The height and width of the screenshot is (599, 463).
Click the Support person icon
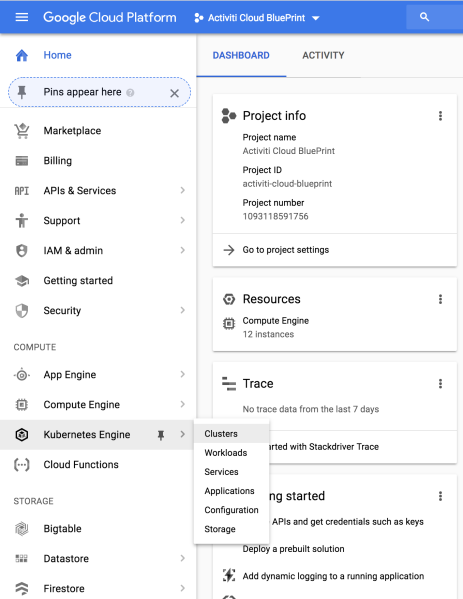[22, 220]
